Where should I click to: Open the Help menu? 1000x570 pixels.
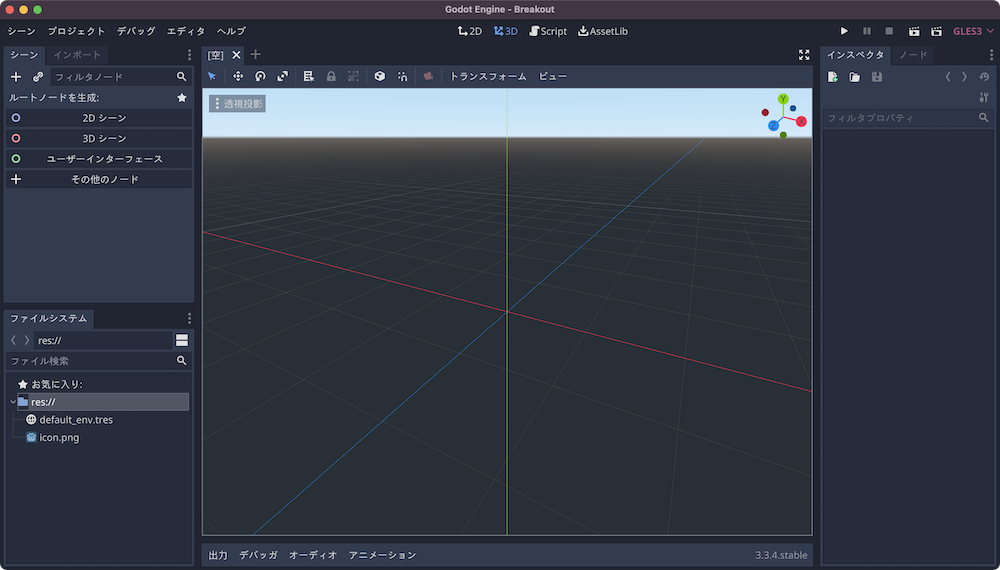pos(231,31)
